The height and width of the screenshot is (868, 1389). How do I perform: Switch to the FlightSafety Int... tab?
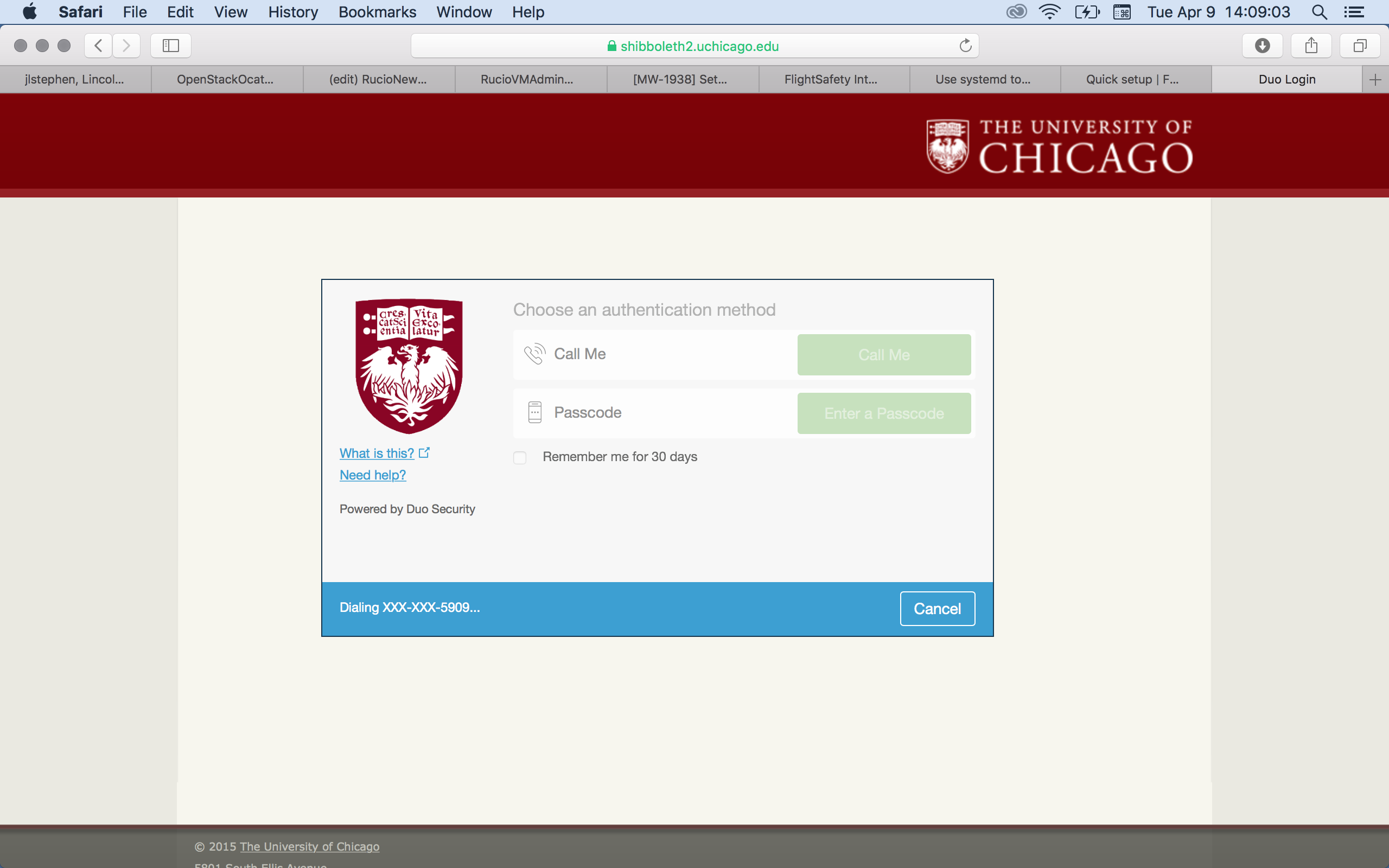click(x=831, y=79)
